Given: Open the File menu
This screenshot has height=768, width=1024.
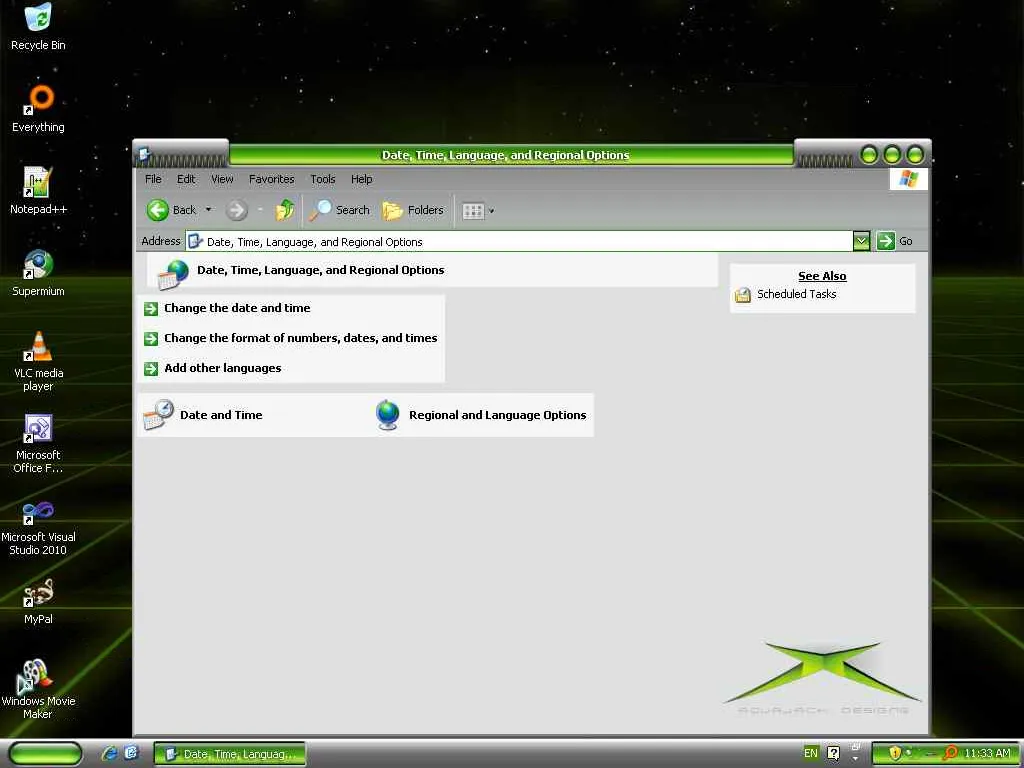Looking at the screenshot, I should [x=153, y=179].
